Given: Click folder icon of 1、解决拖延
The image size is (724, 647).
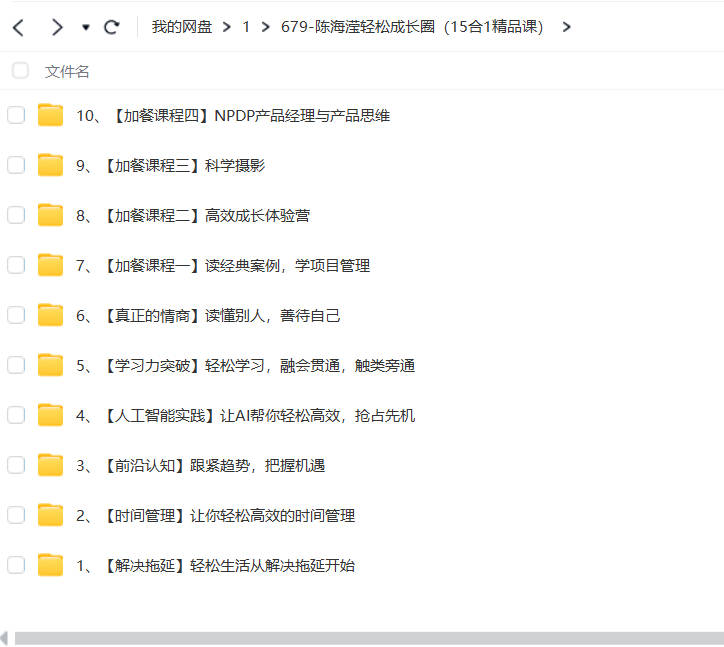Looking at the screenshot, I should [x=50, y=565].
